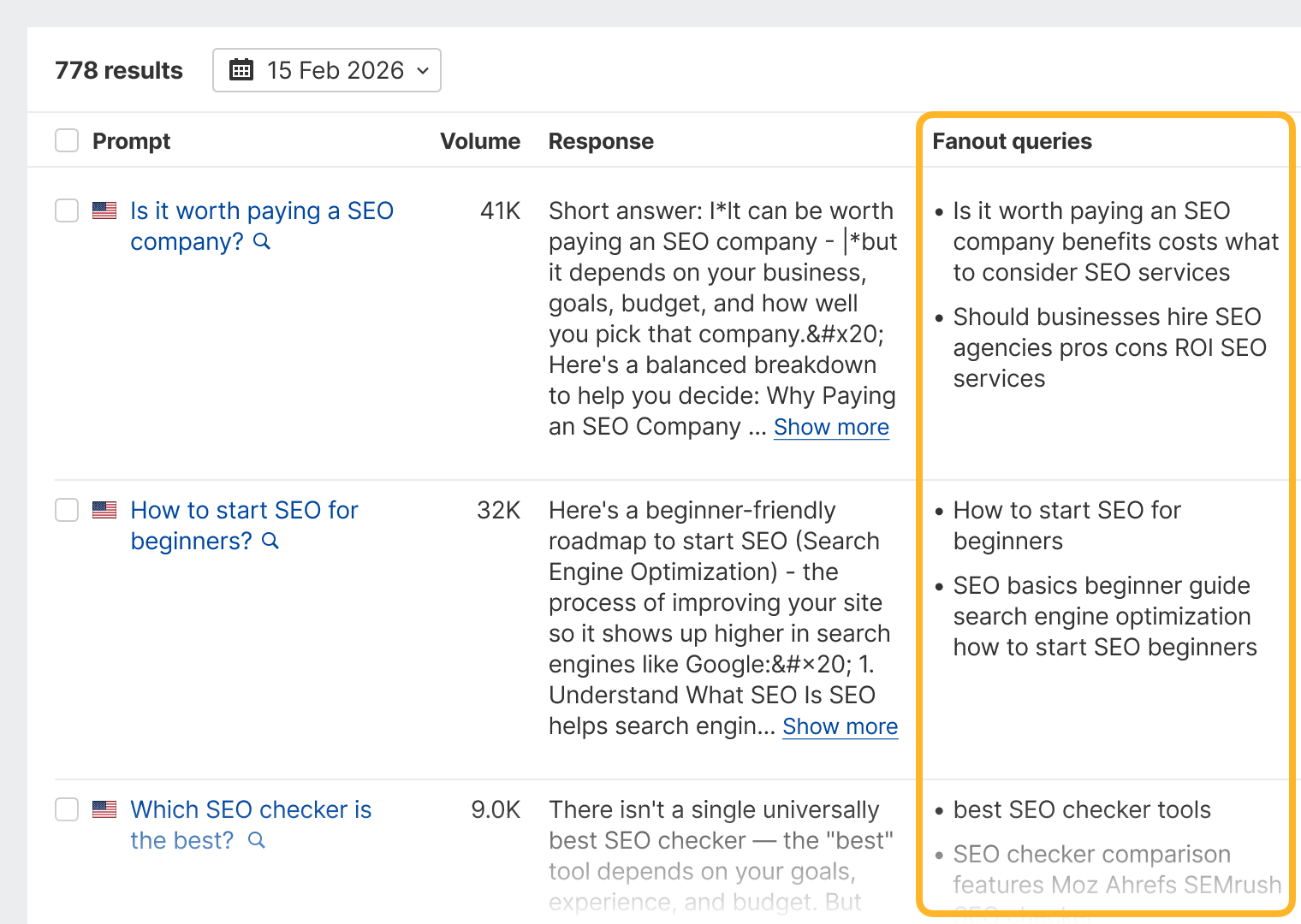Click search icon next to 'SEO company?' prompt
Image resolution: width=1301 pixels, height=924 pixels.
263,242
